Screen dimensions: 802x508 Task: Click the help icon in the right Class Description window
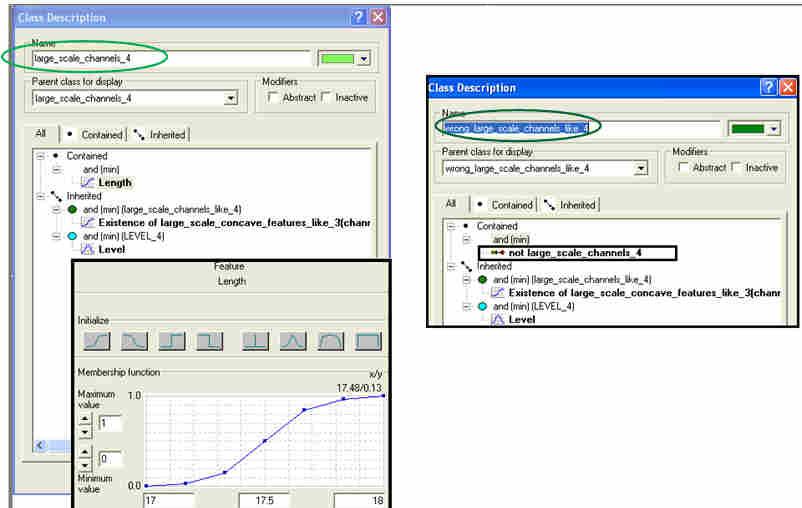pos(768,87)
